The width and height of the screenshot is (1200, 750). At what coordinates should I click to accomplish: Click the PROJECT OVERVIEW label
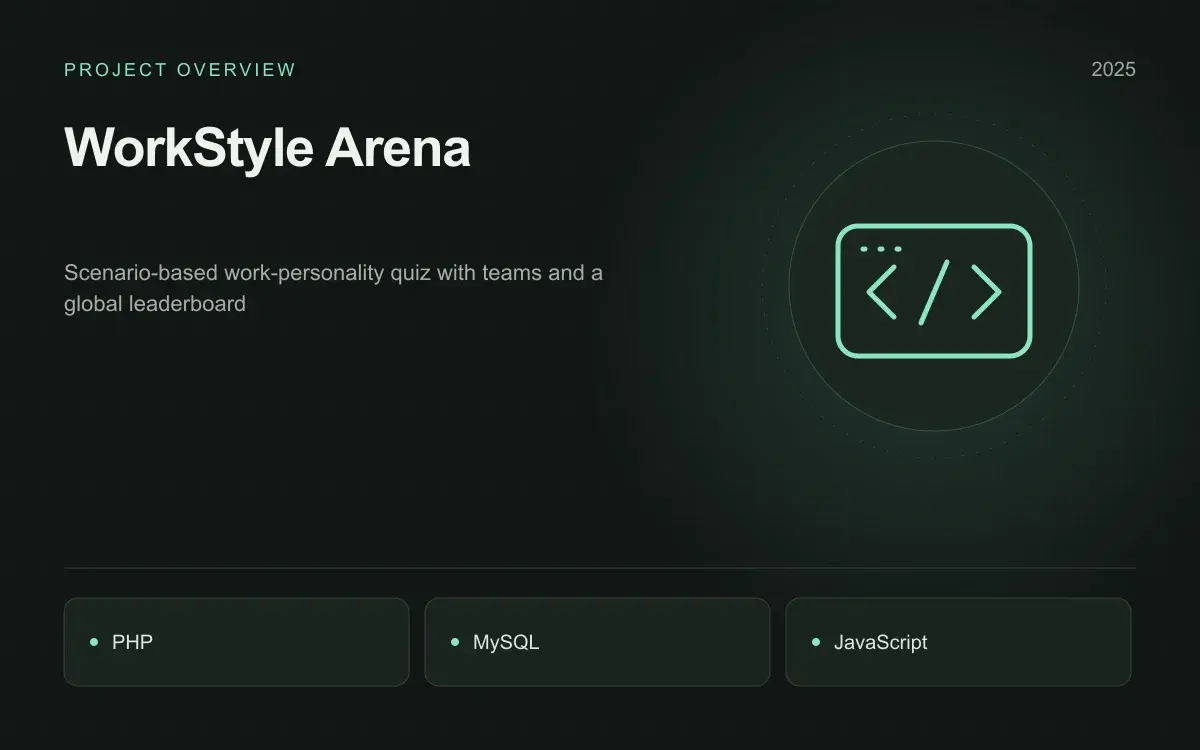coord(180,70)
